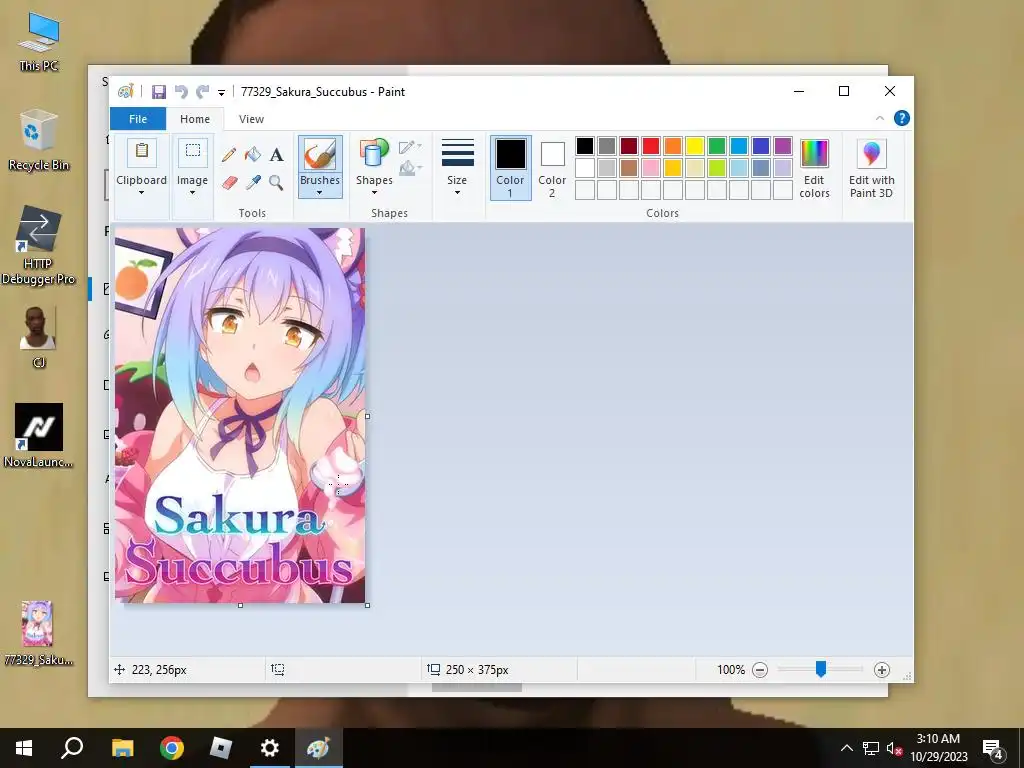This screenshot has height=768, width=1024.
Task: Click the muted volume tray icon
Action: [894, 748]
